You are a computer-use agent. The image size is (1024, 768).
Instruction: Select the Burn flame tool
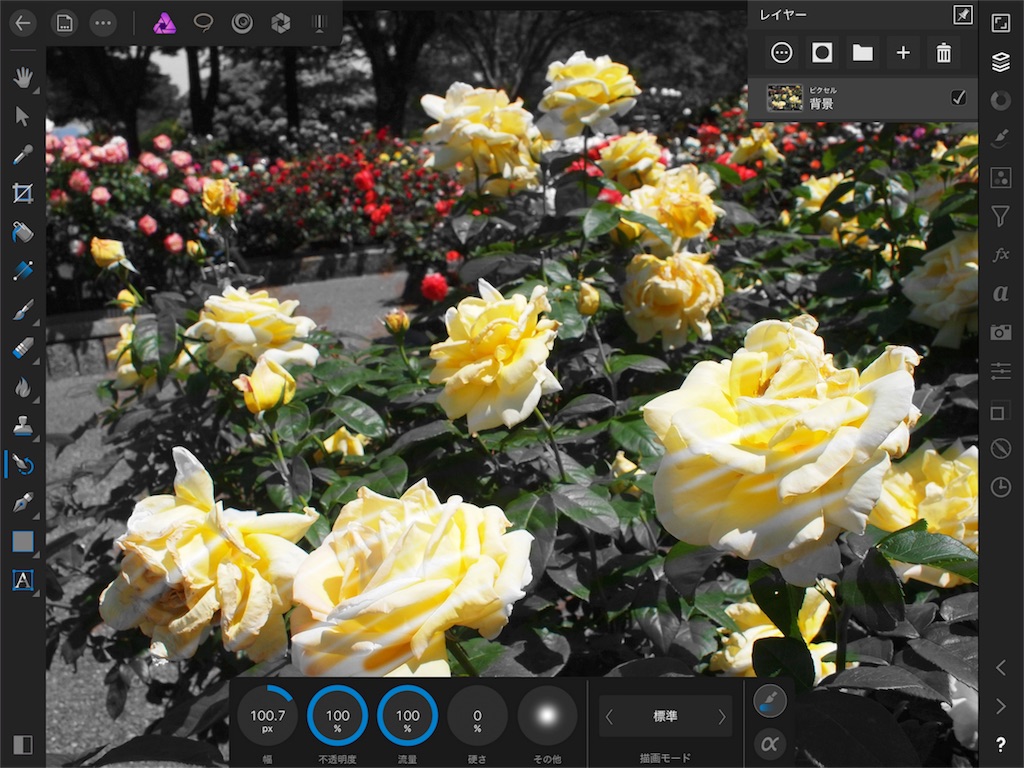click(x=23, y=387)
